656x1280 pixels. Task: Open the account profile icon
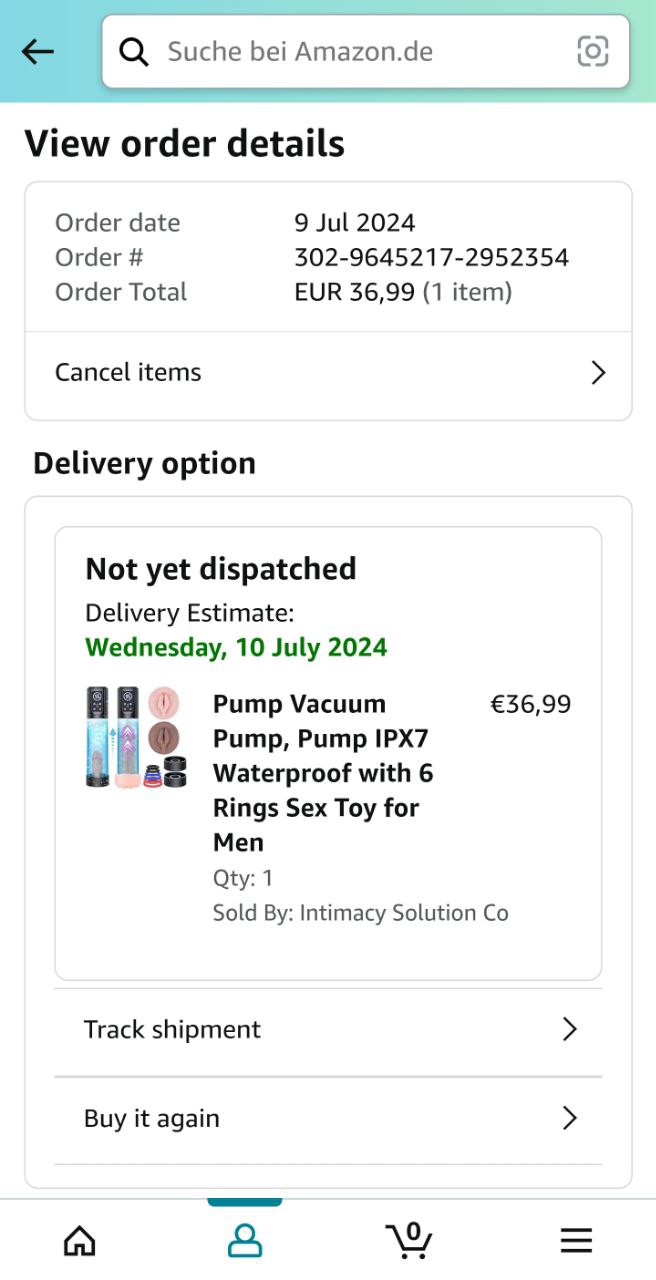pyautogui.click(x=244, y=1241)
